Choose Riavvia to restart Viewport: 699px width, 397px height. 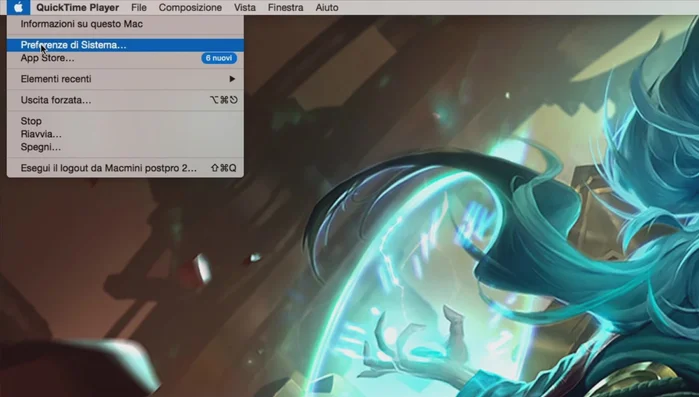pos(125,134)
